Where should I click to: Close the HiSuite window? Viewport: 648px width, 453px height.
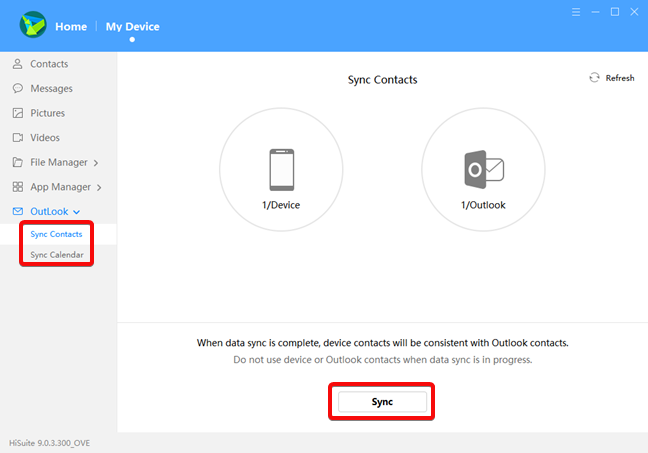click(x=634, y=12)
